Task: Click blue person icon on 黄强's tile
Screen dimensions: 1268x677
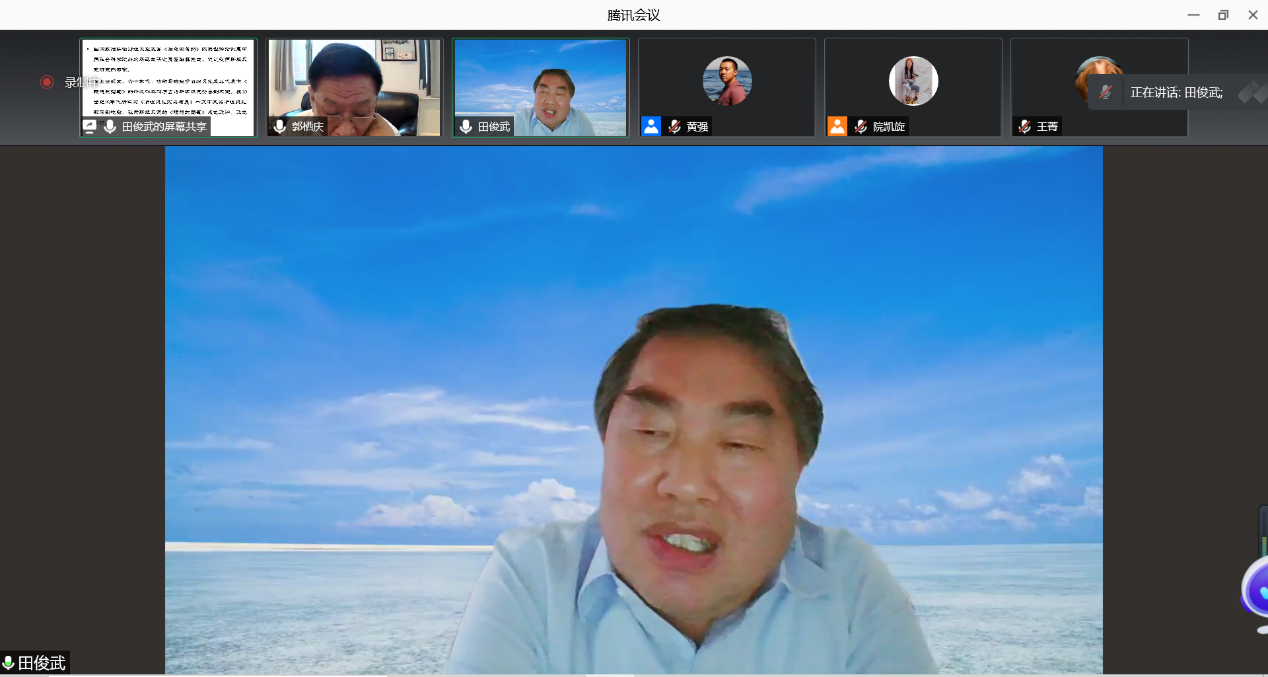Action: pyautogui.click(x=651, y=126)
